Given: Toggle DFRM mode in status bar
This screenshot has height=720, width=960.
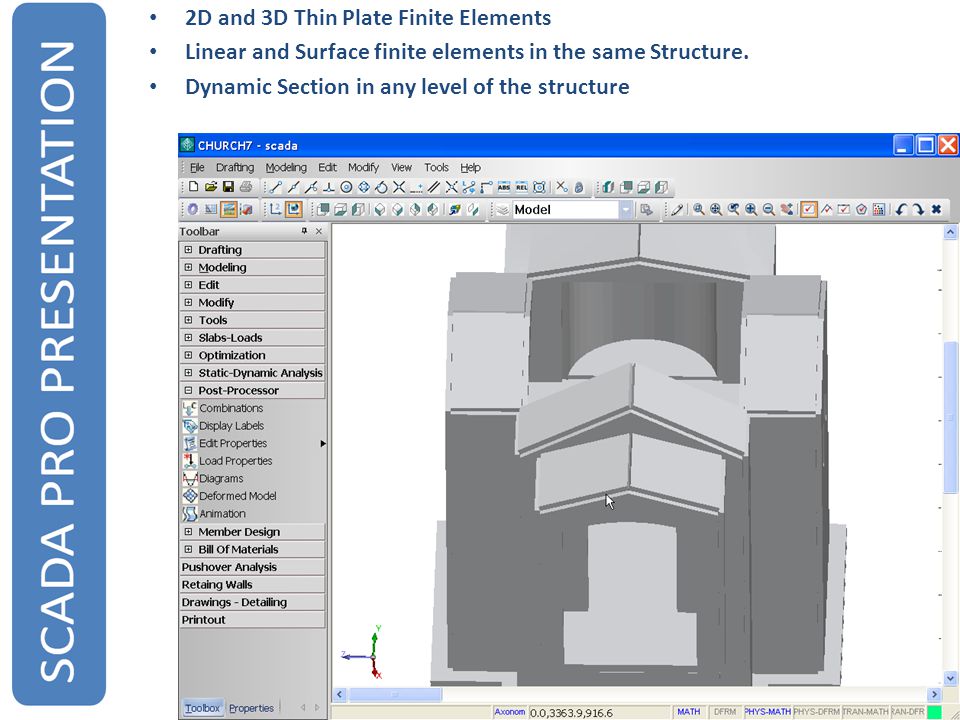Looking at the screenshot, I should (x=725, y=712).
